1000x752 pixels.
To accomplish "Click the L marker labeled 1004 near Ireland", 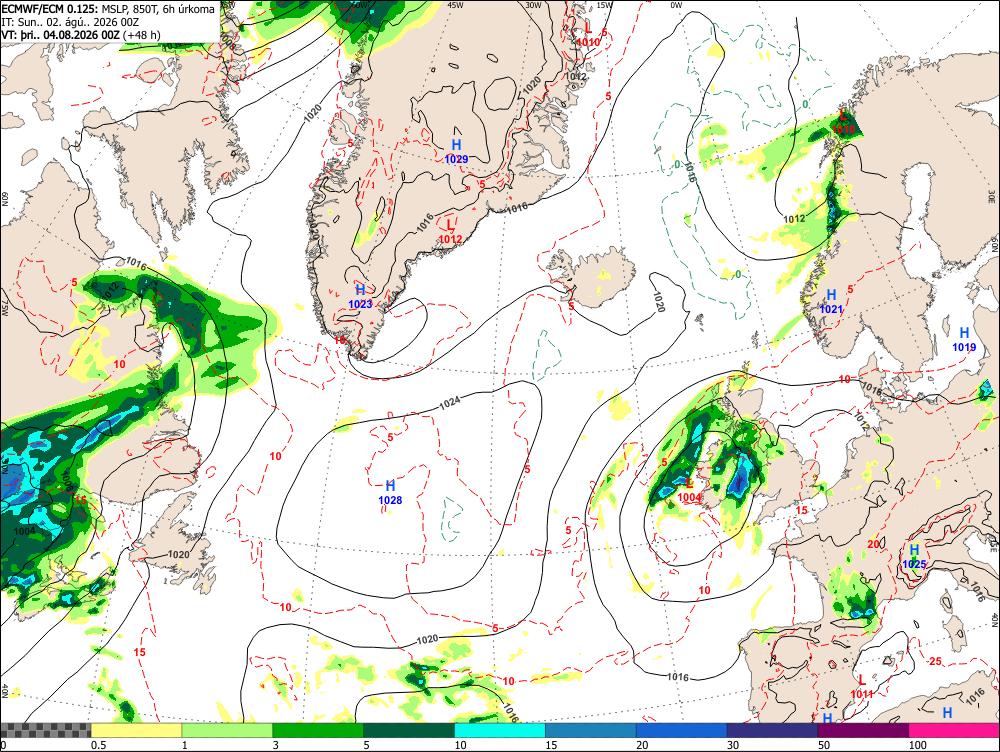I will [x=689, y=483].
